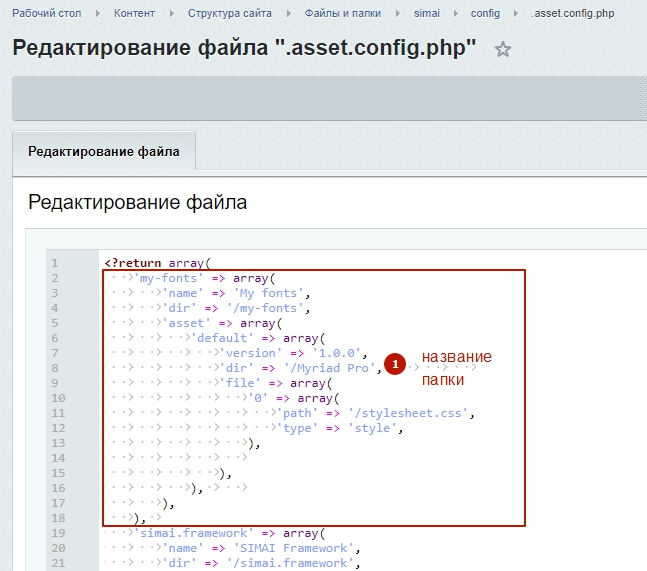Screen dimensions: 647x571
Task: Select the Редактирование файла tab
Action: tap(104, 152)
